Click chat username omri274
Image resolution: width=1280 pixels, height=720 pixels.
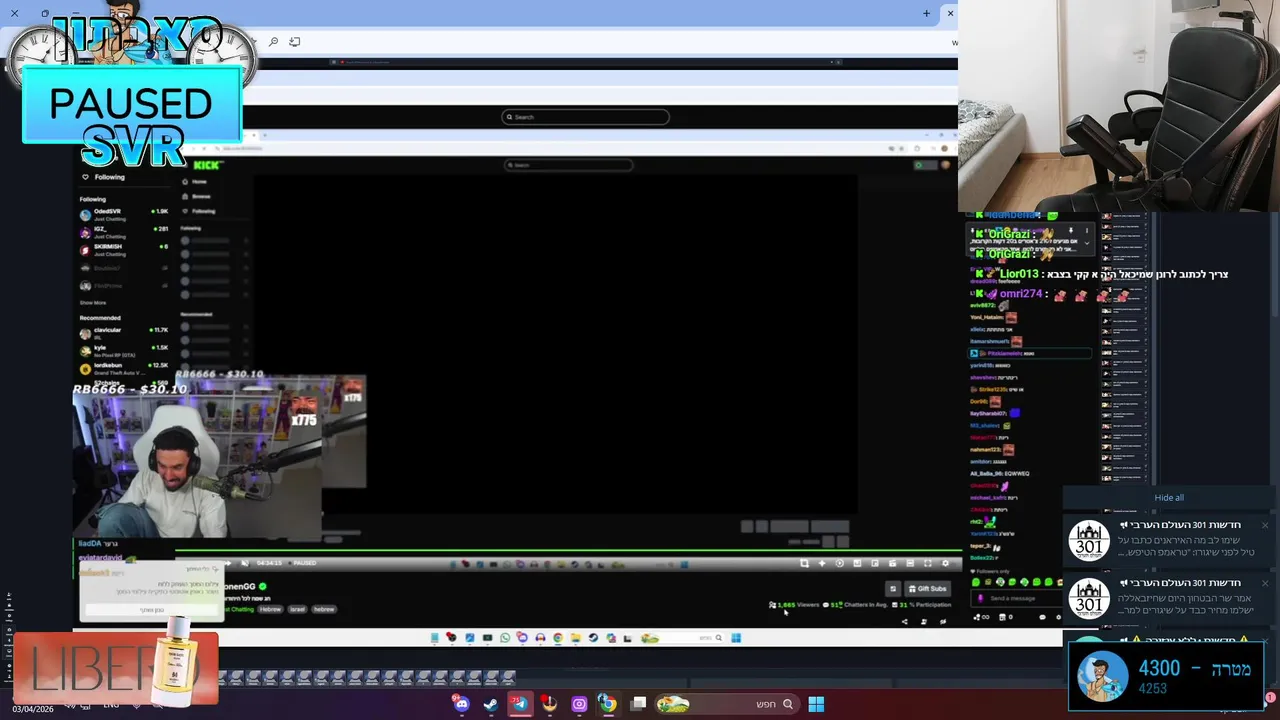[x=1022, y=294]
